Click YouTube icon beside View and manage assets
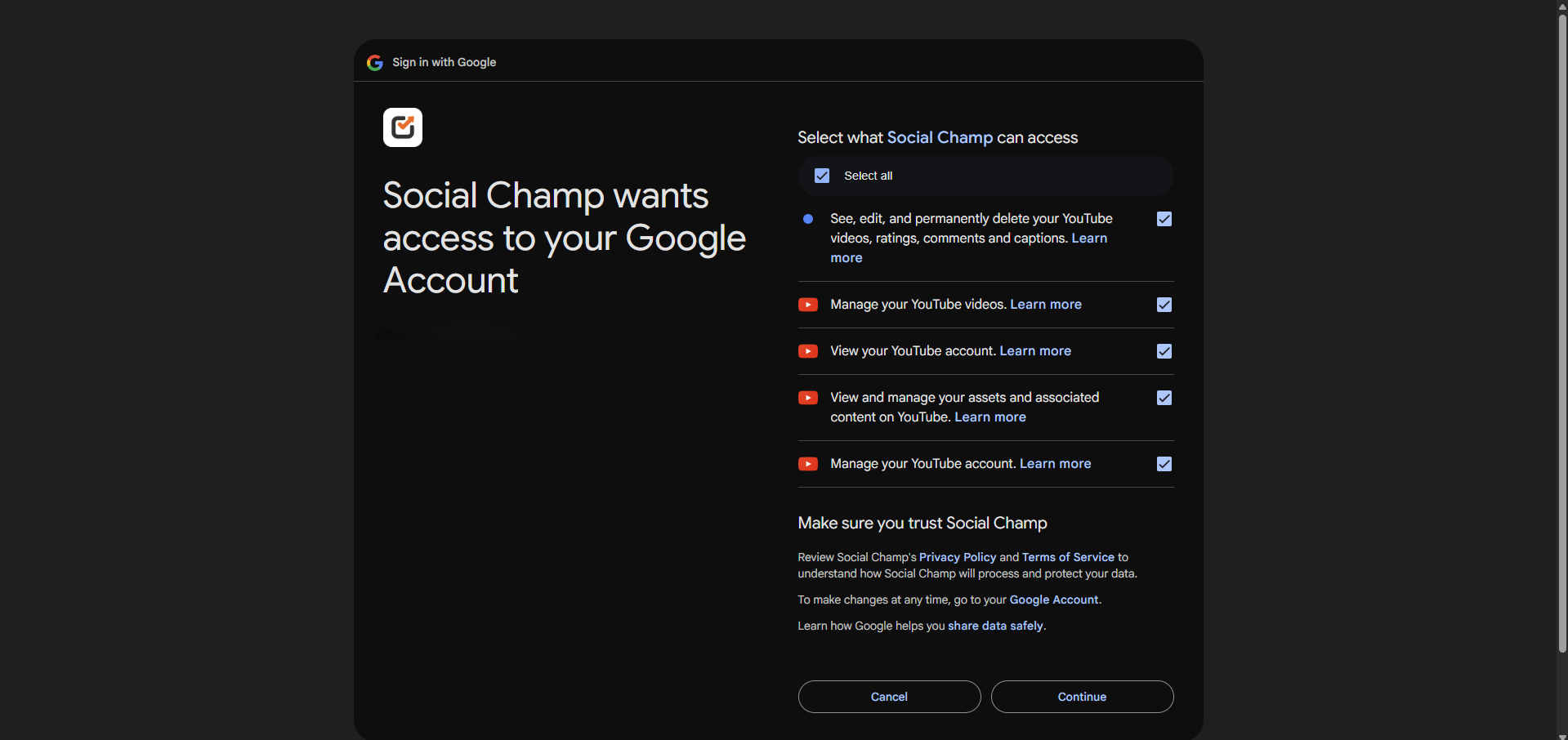Screen dimensions: 1568x740 (x=808, y=398)
